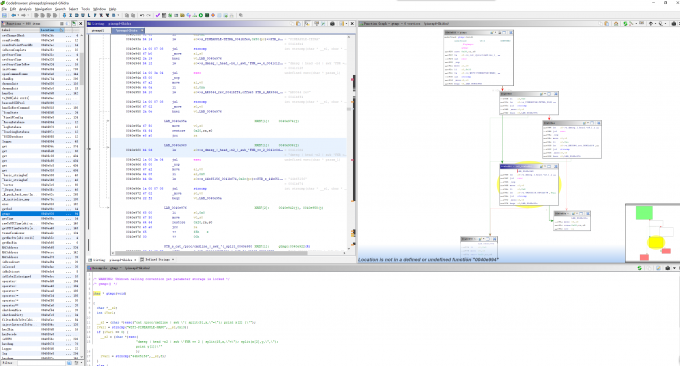Click the next Undefined (U) navigation icon

[x=83, y=15]
